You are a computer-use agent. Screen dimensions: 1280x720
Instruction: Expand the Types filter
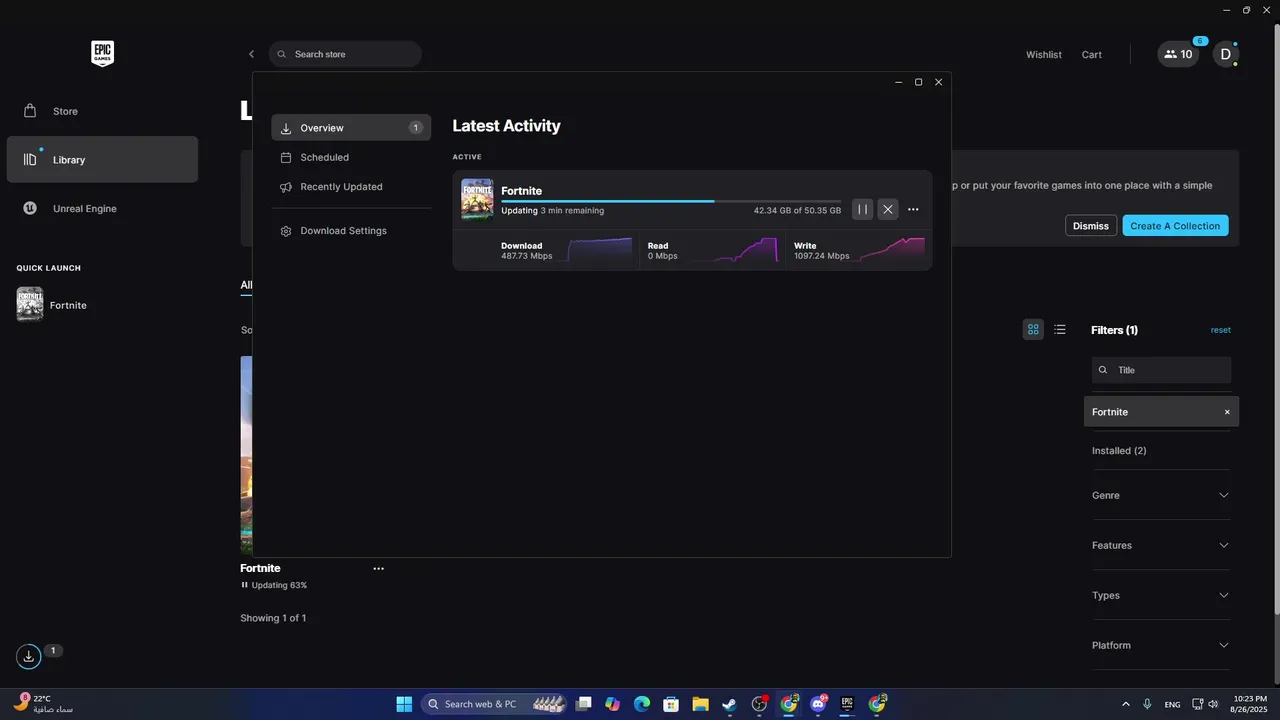[x=1160, y=595]
